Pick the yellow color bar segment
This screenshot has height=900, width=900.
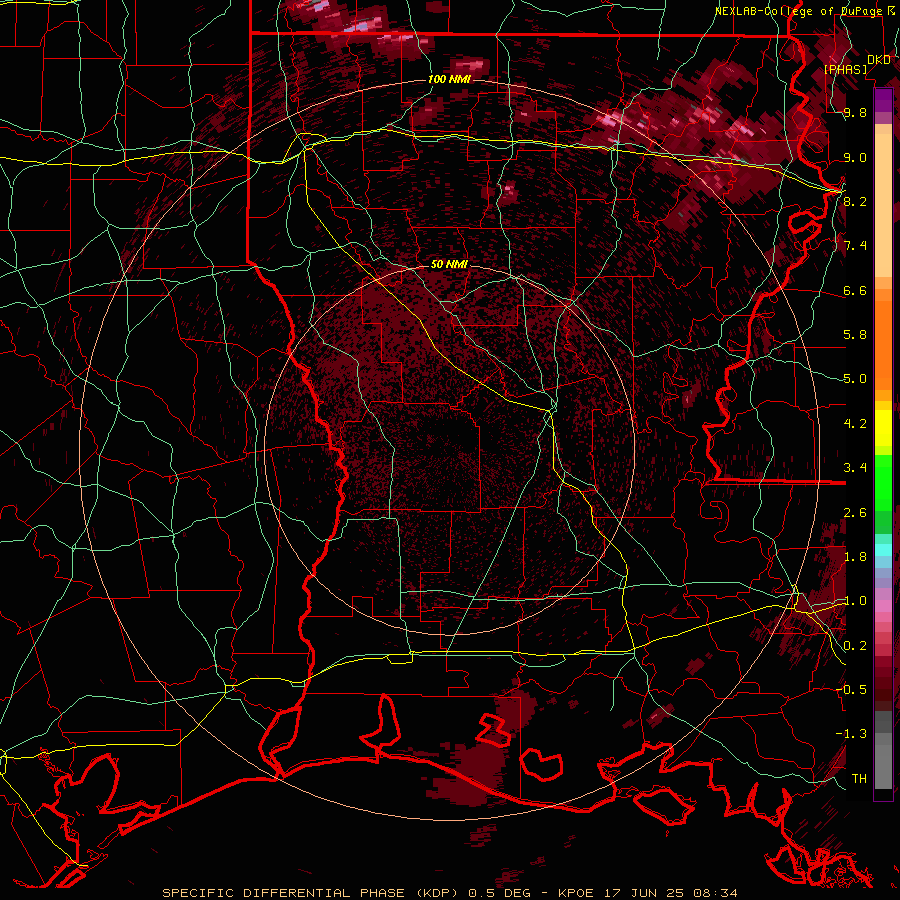tap(883, 428)
